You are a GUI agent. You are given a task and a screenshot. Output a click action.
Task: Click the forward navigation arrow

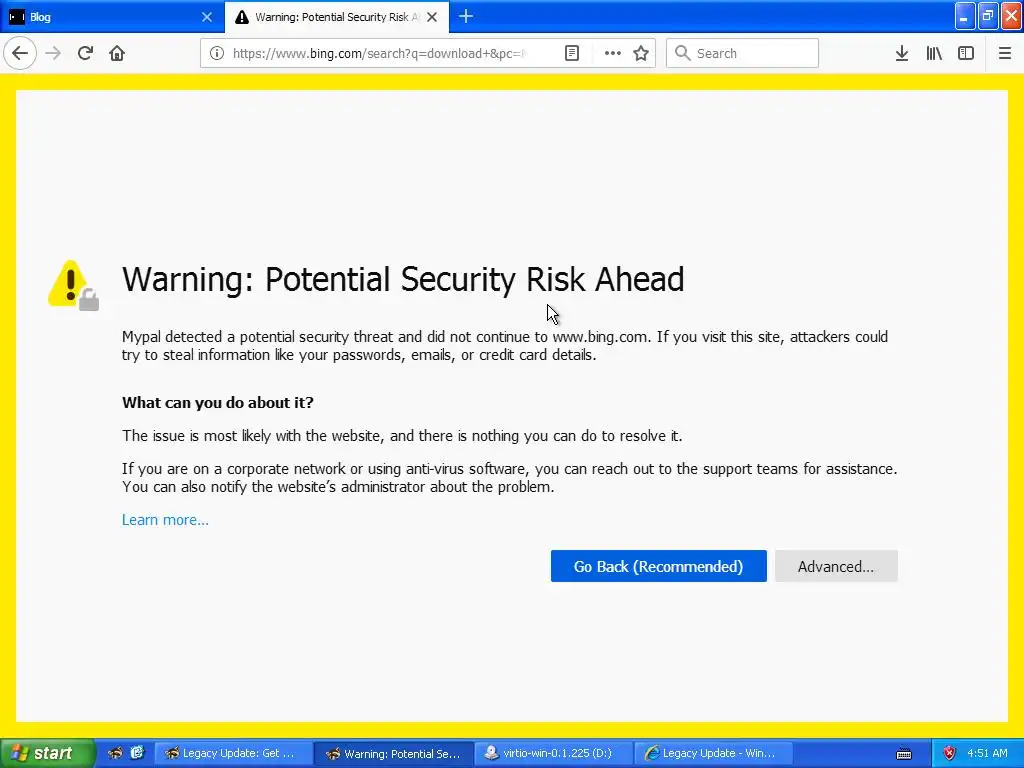[53, 54]
